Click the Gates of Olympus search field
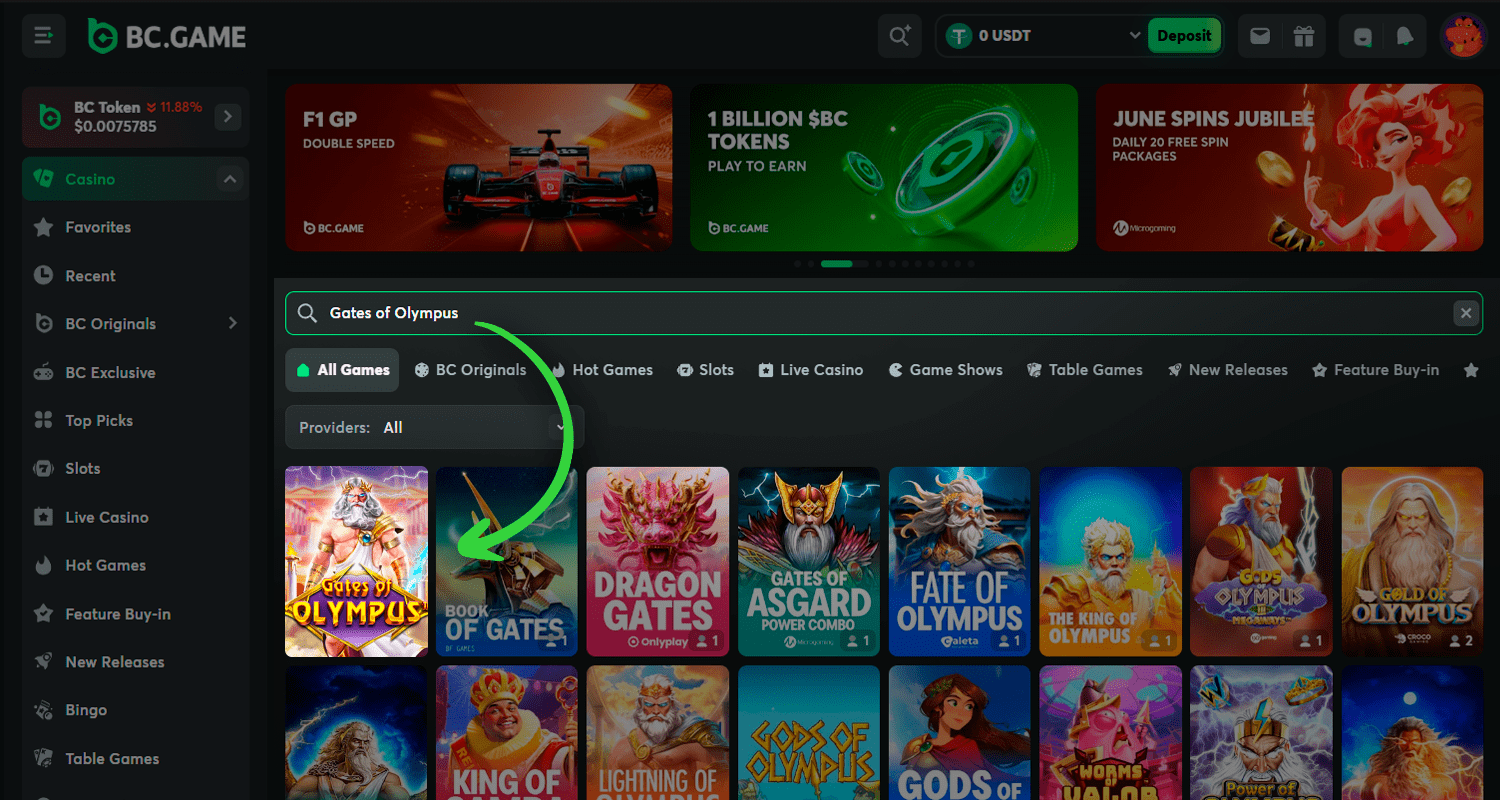Image resolution: width=1500 pixels, height=800 pixels. click(x=884, y=313)
